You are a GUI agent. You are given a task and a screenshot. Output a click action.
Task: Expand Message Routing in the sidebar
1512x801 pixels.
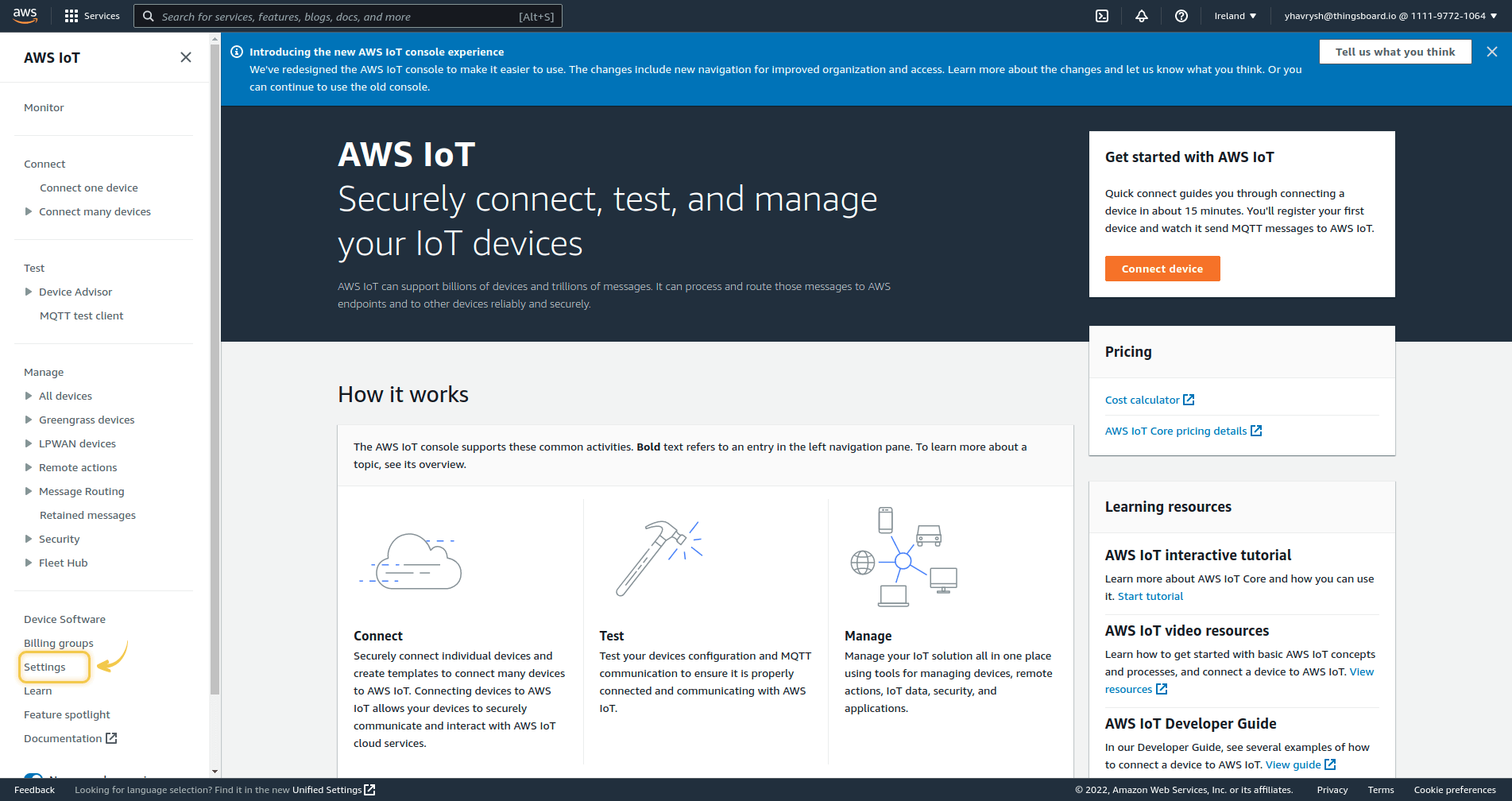tap(29, 491)
